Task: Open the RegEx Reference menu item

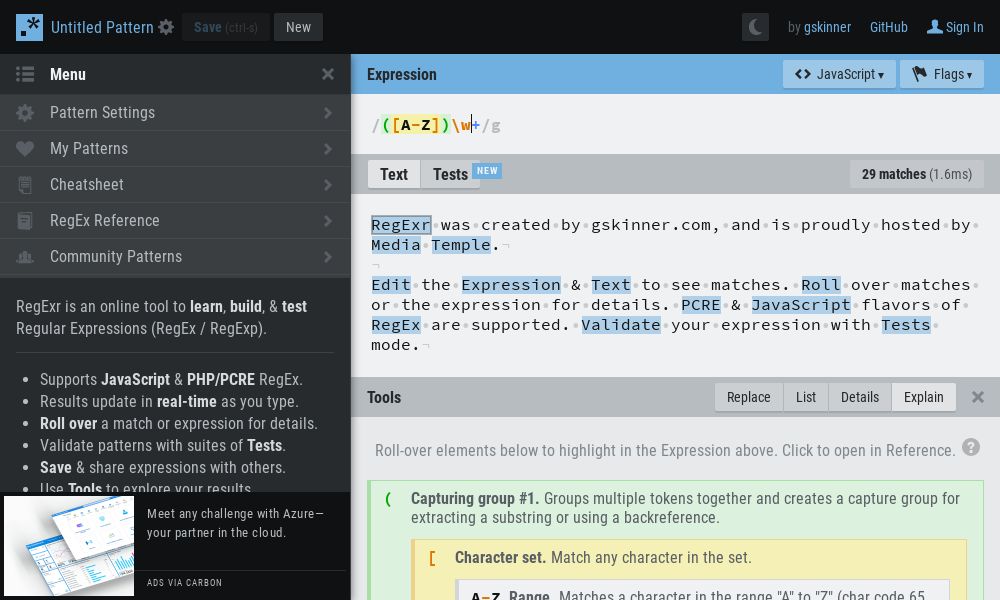Action: pyautogui.click(x=175, y=221)
